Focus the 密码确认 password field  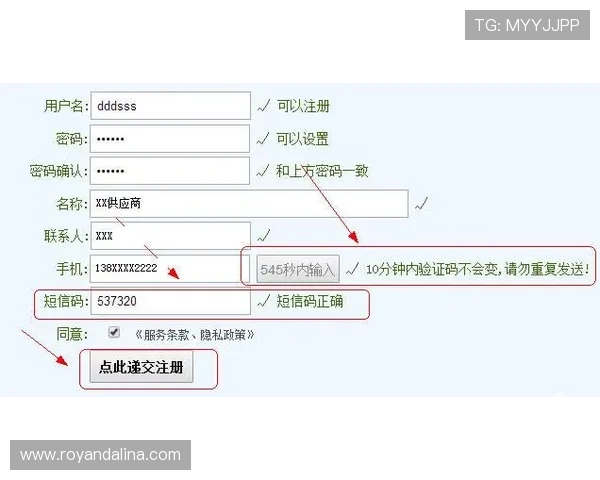pos(170,171)
